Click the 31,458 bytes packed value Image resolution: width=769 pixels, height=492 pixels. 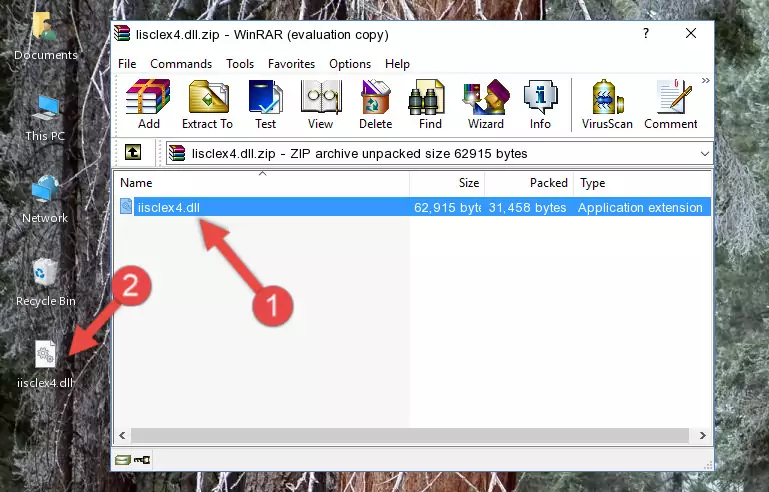(x=527, y=207)
